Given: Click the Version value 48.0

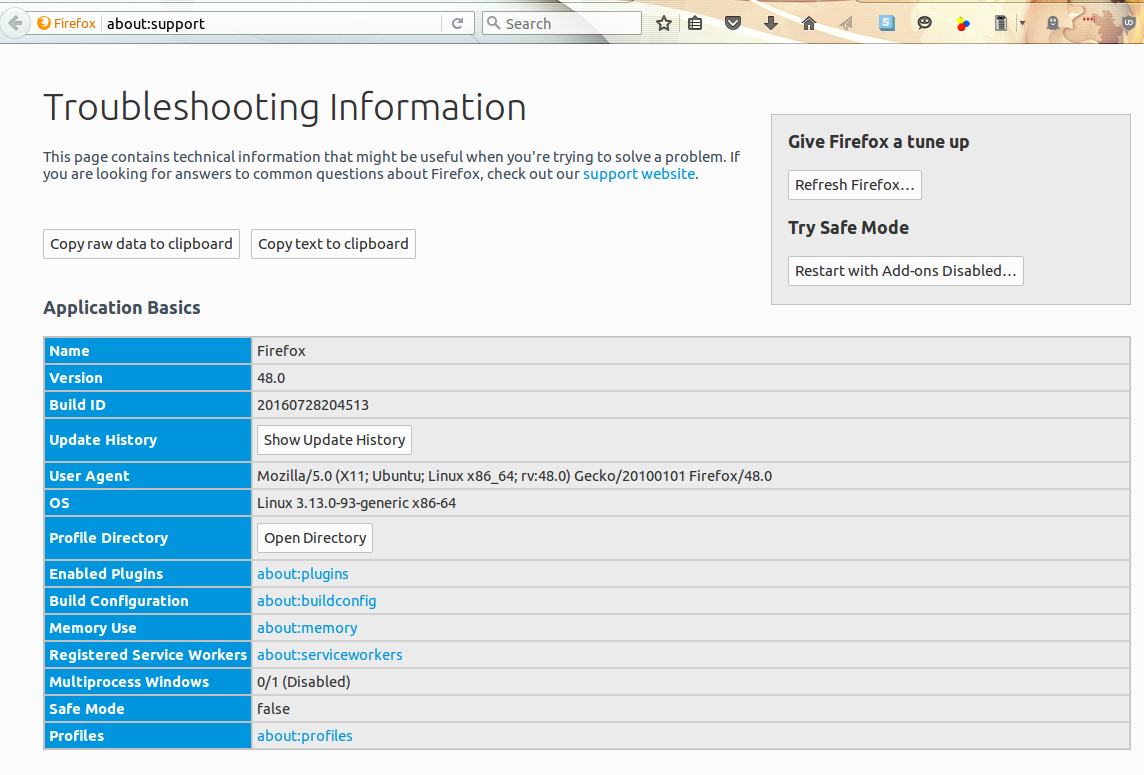Looking at the screenshot, I should [271, 378].
